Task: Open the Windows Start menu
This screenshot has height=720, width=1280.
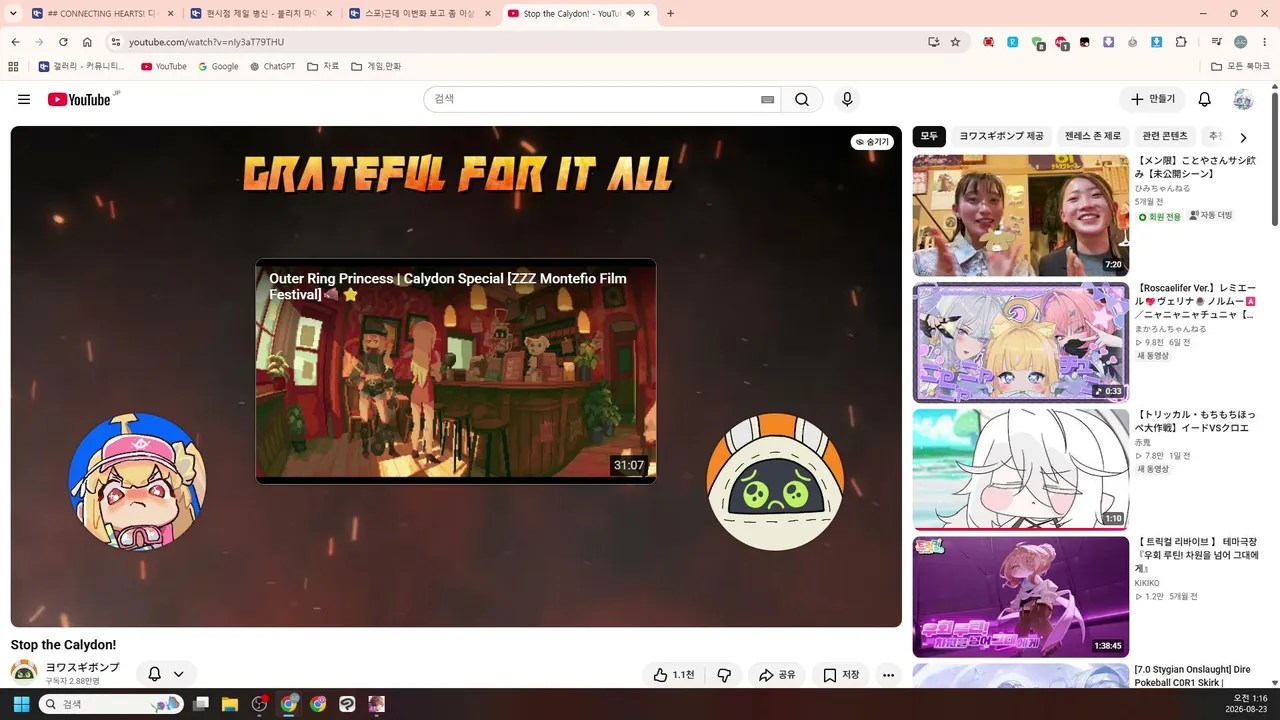Action: [x=21, y=704]
